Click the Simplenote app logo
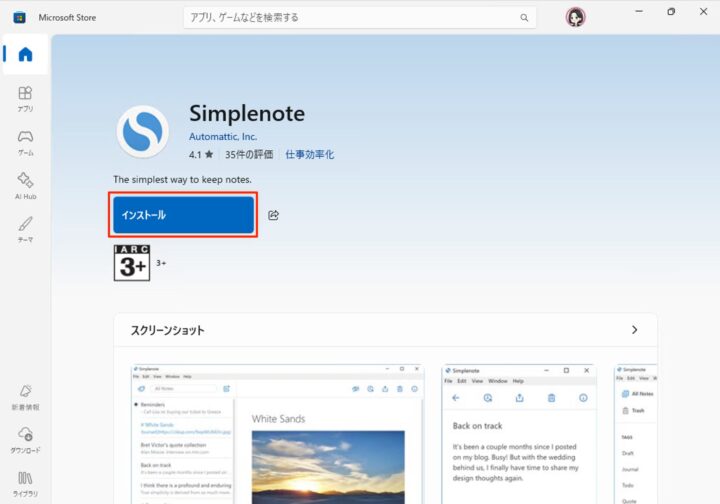Viewport: 720px width, 504px height. click(x=142, y=132)
